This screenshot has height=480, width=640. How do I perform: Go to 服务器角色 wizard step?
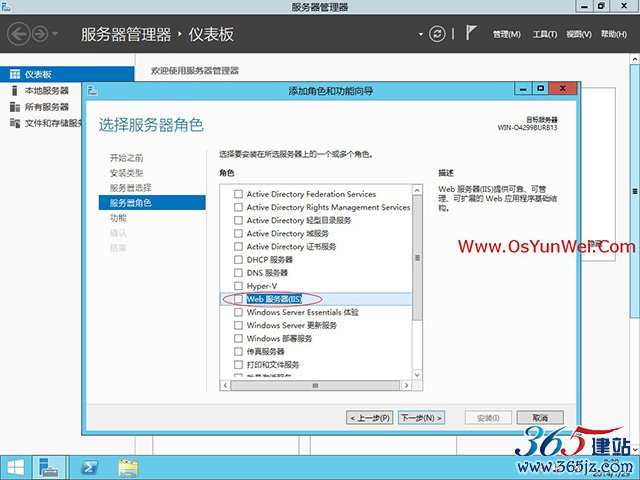tap(152, 202)
